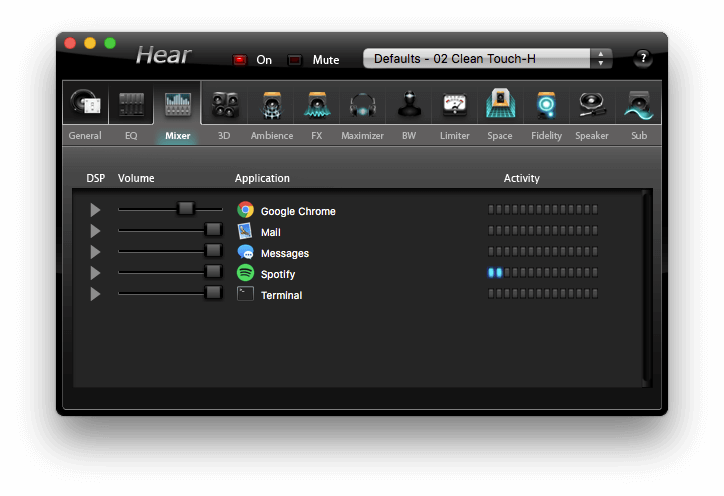Click the Google Chrome volume slider knob

(x=185, y=209)
